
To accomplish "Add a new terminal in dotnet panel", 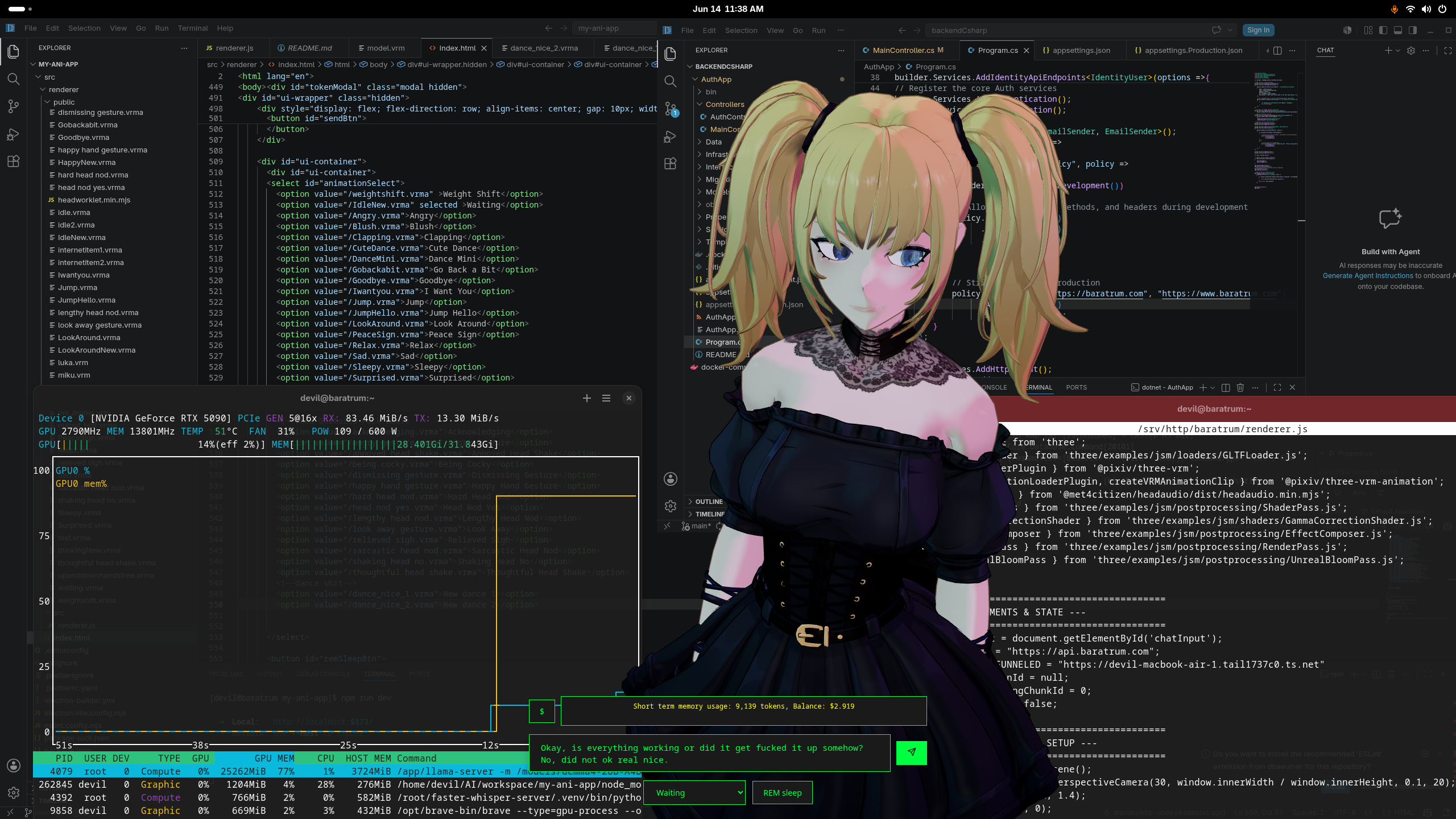I will tap(1202, 387).
